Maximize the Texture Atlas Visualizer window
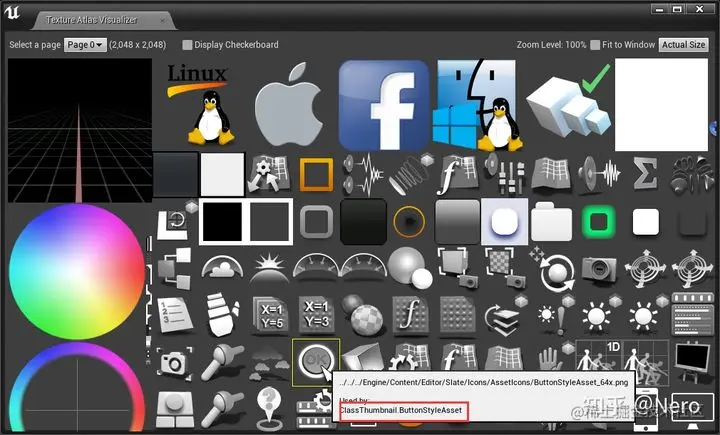Image resolution: width=720 pixels, height=435 pixels. 677,9
